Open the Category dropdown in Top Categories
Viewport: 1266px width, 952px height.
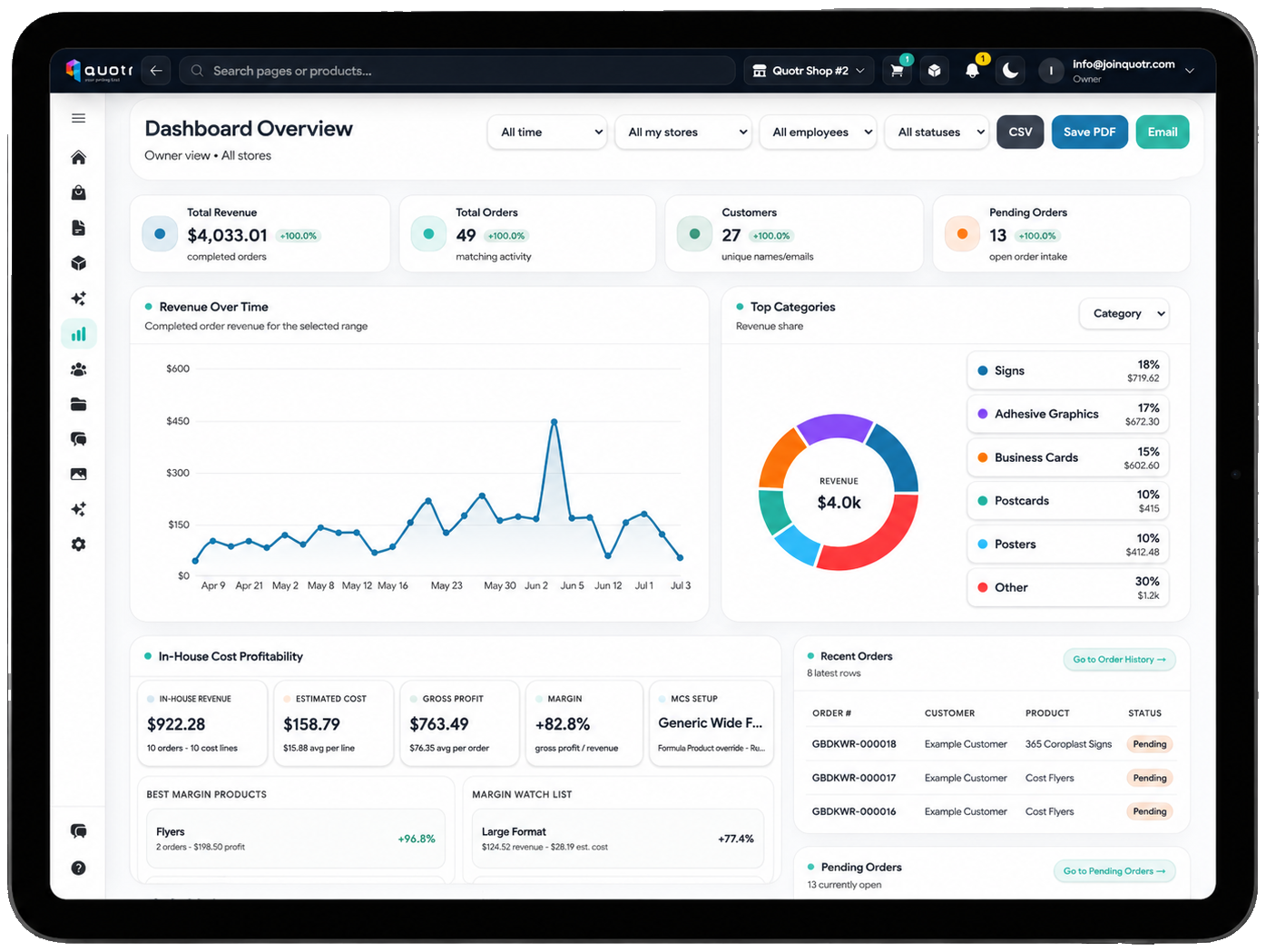1124,314
